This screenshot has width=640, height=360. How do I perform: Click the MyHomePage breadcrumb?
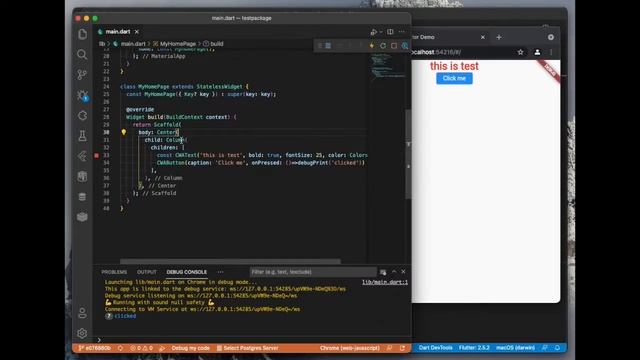178,44
